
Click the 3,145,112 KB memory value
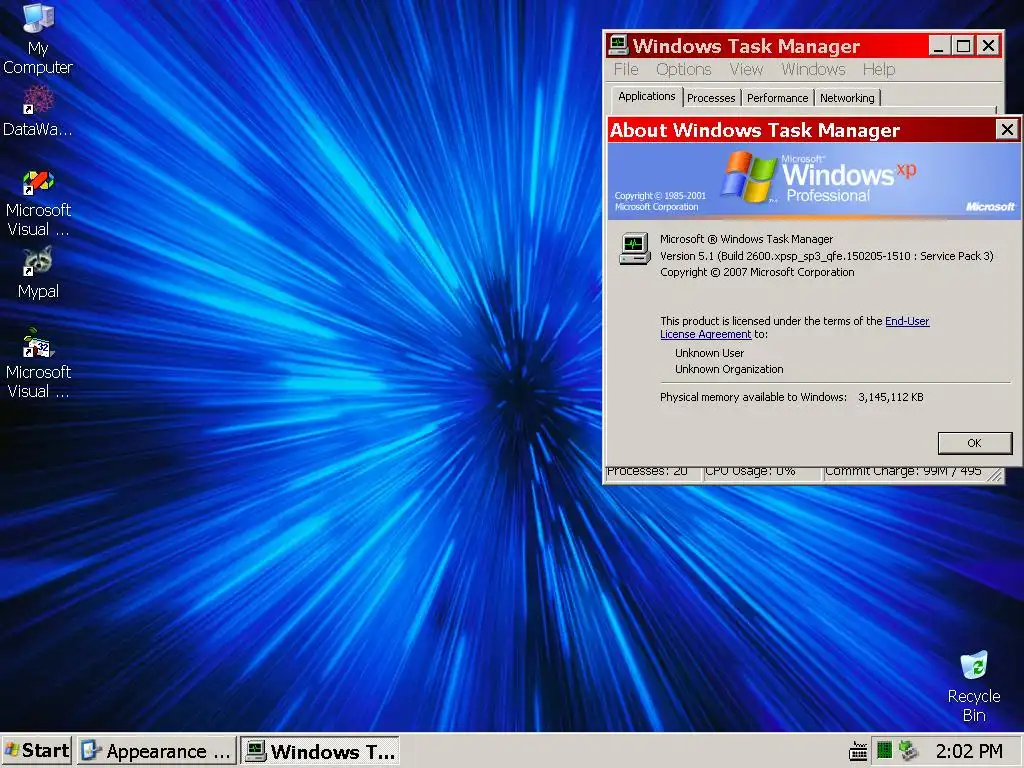coord(891,397)
